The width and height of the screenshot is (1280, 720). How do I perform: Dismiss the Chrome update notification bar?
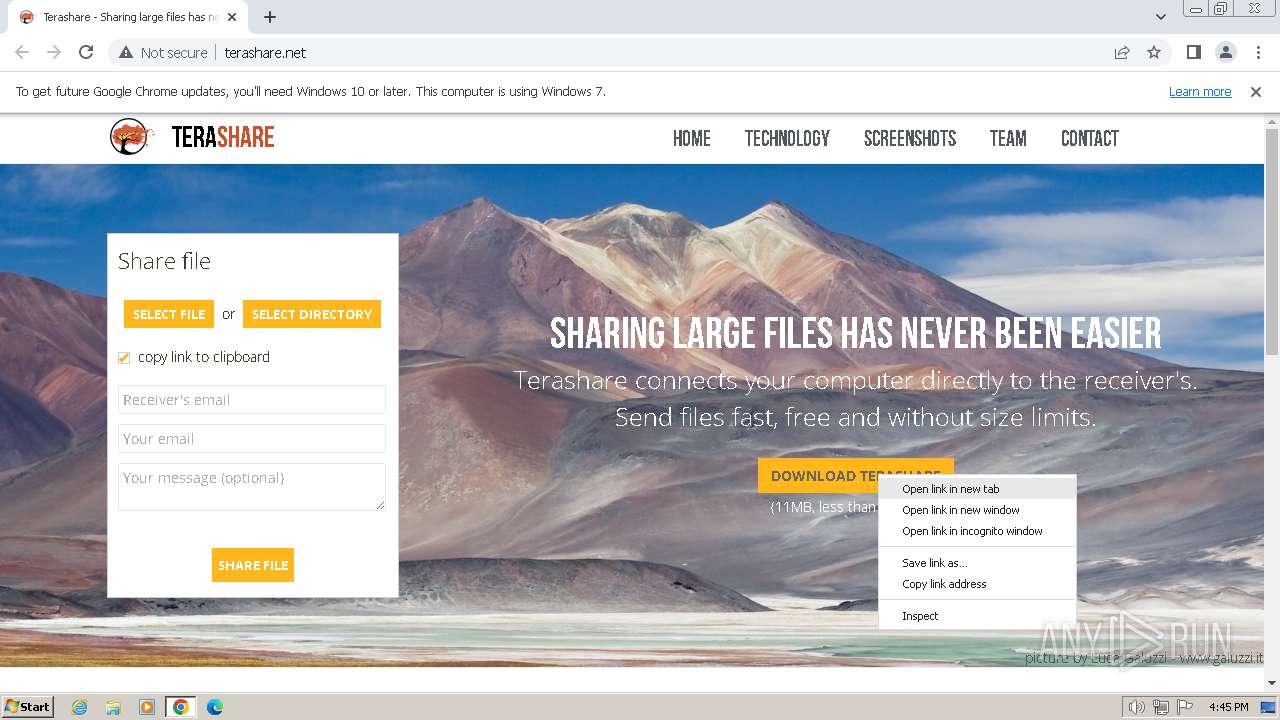(1256, 91)
